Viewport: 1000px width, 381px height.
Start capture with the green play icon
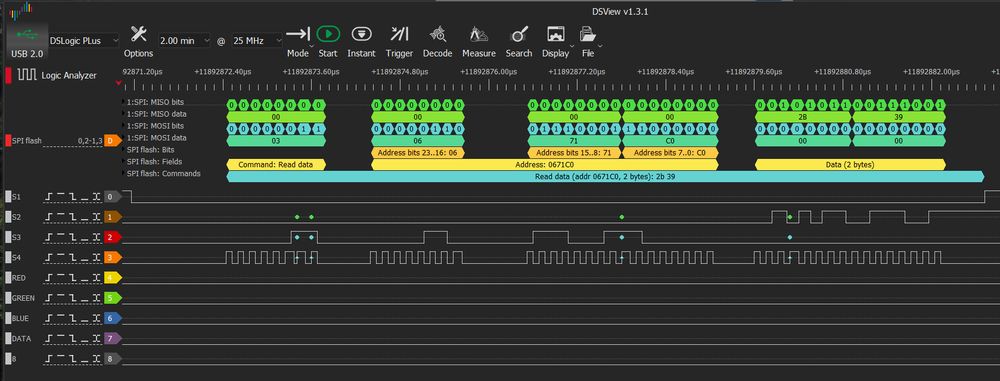328,34
